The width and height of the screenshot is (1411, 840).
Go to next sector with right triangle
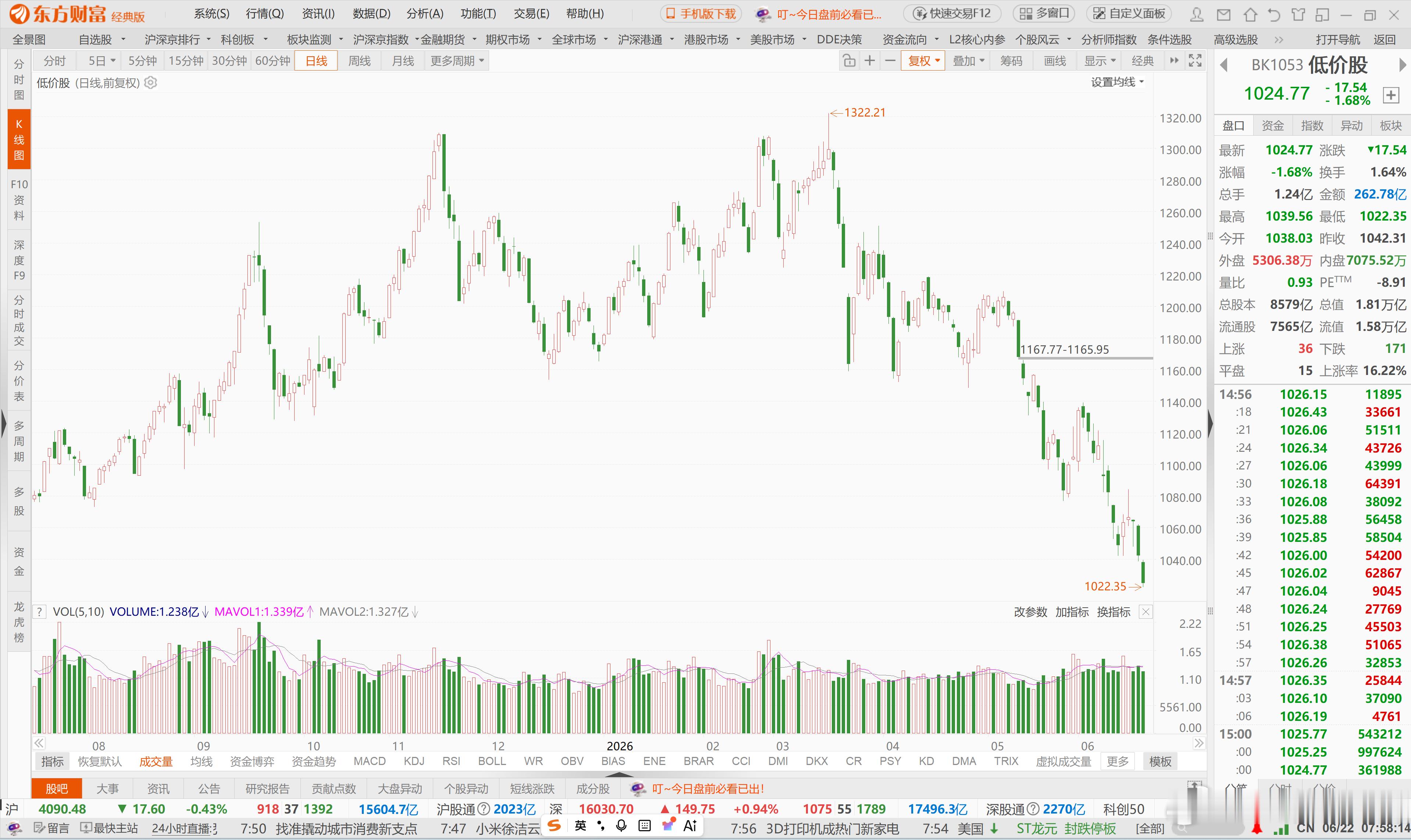pyautogui.click(x=1402, y=65)
